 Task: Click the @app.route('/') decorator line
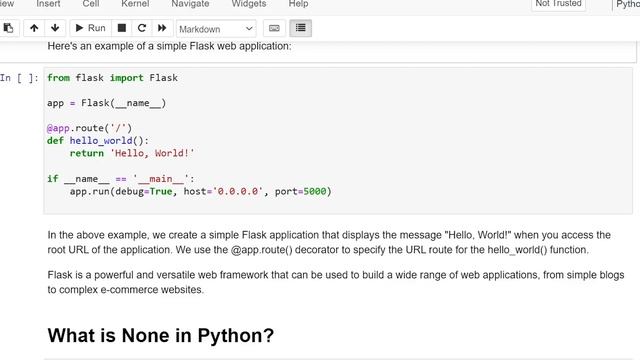[89, 128]
